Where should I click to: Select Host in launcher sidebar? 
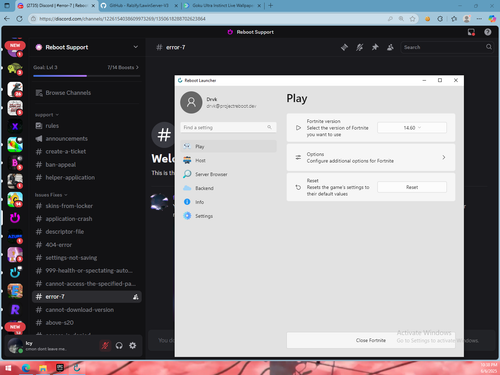click(228, 160)
